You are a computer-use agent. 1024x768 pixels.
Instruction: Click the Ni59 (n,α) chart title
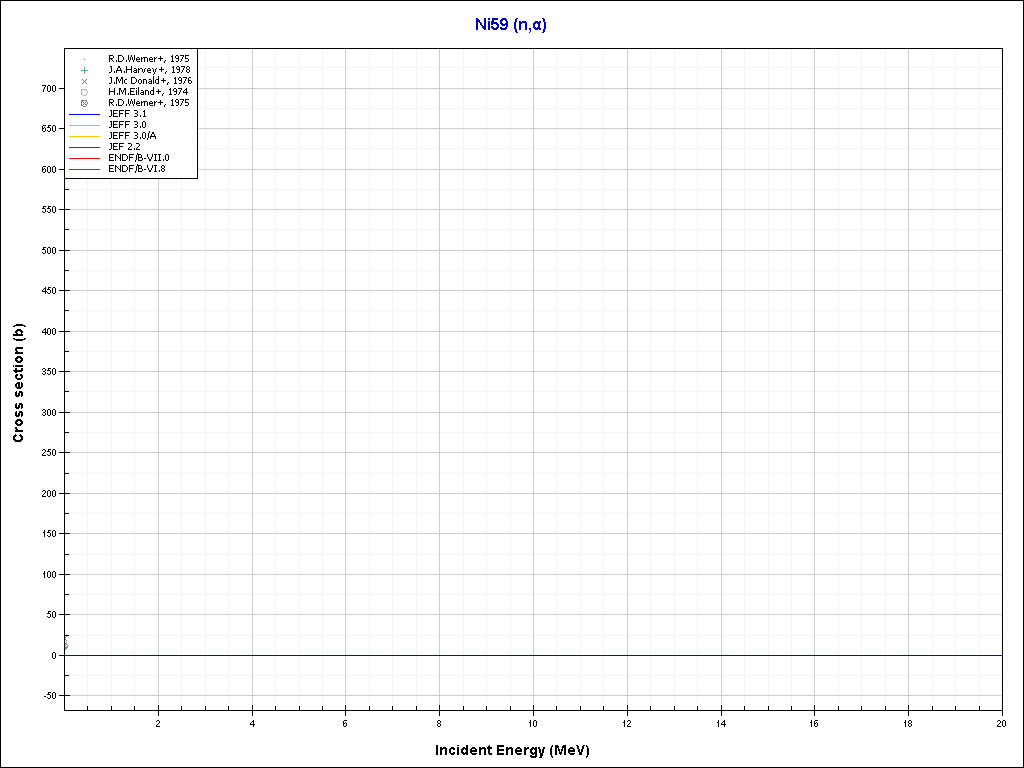pyautogui.click(x=511, y=25)
